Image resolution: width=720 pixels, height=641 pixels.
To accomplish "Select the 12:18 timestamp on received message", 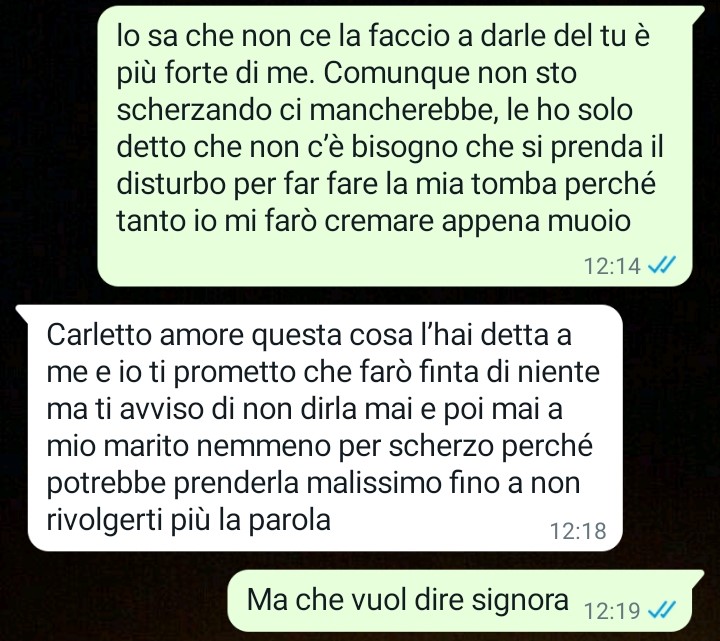I will point(578,531).
